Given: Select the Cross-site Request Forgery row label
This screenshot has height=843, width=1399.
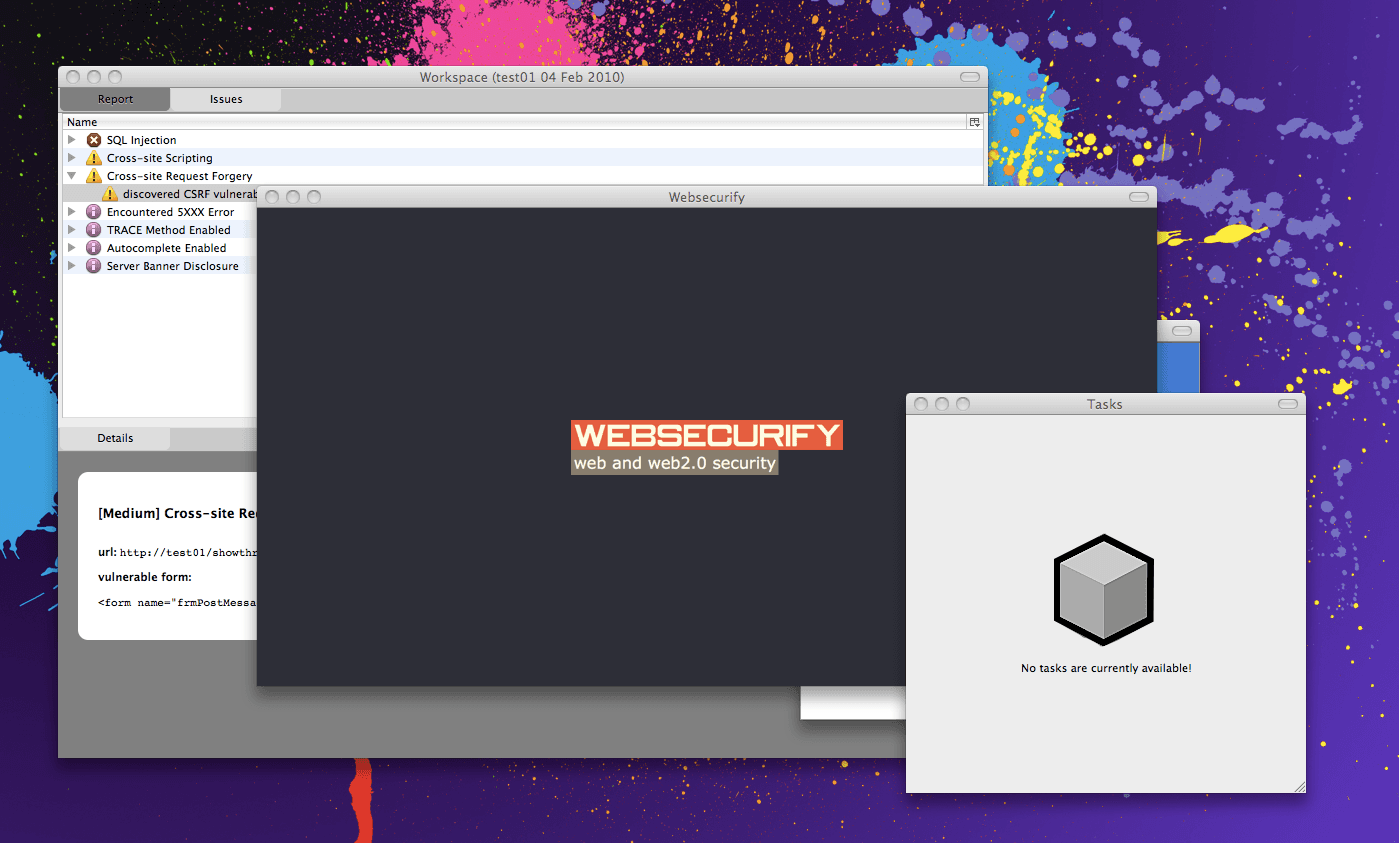Looking at the screenshot, I should 180,176.
